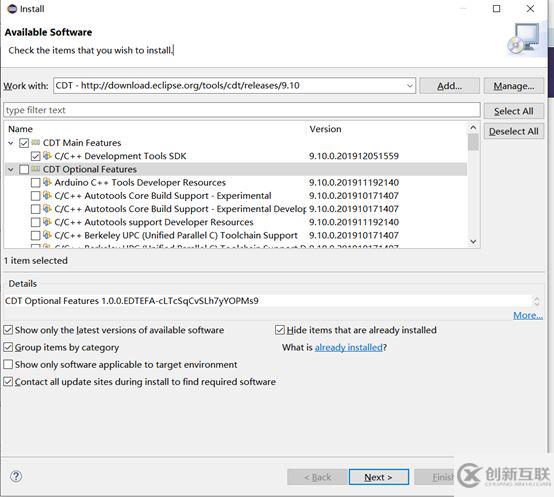Select Arduino C++ Tools Developer Resources row
This screenshot has height=497, width=554.
[236, 183]
